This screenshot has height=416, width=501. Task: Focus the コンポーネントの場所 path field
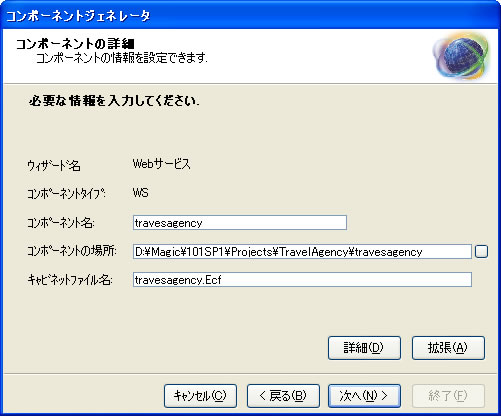[302, 252]
